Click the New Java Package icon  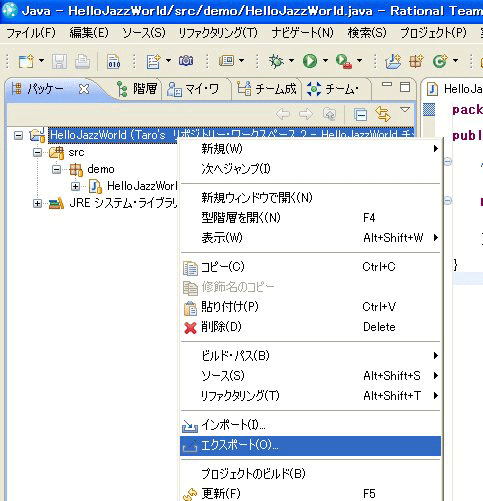click(x=416, y=61)
